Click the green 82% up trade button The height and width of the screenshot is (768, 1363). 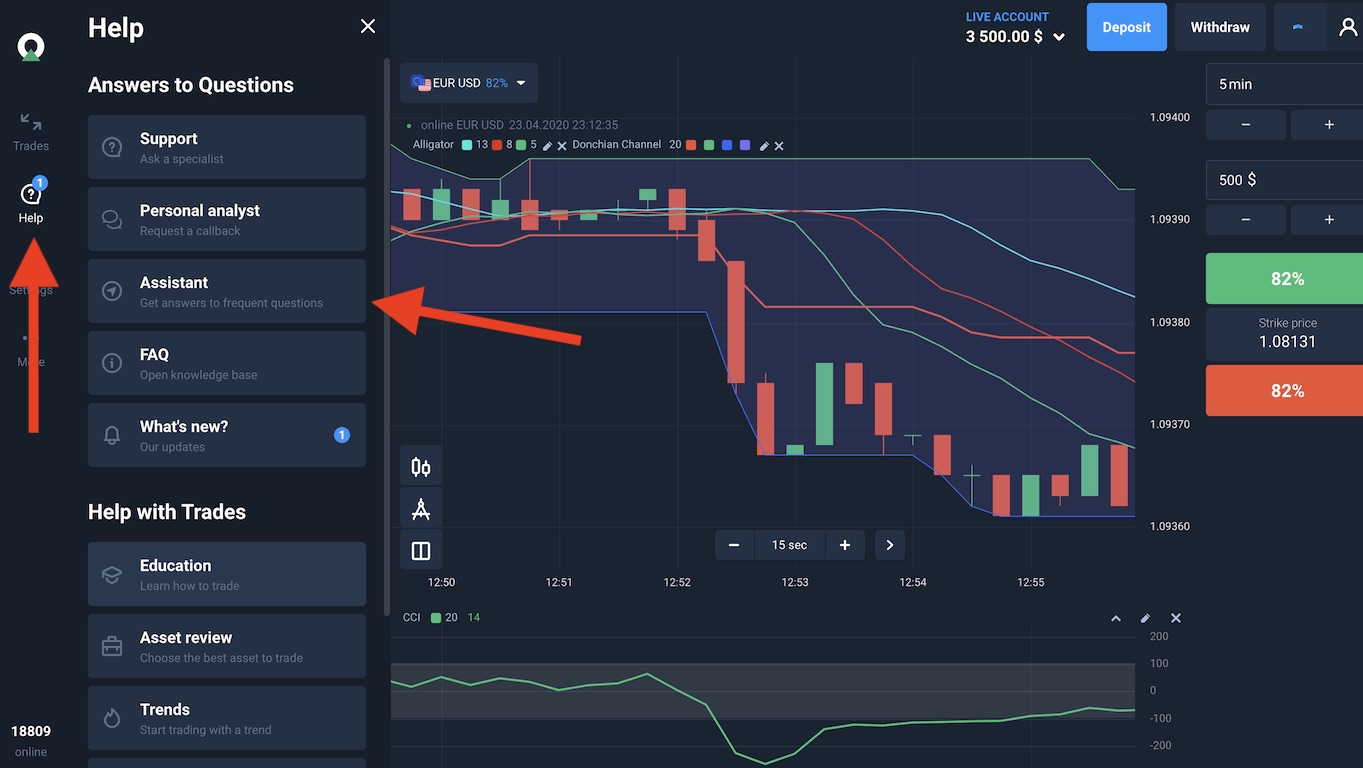pyautogui.click(x=1286, y=279)
